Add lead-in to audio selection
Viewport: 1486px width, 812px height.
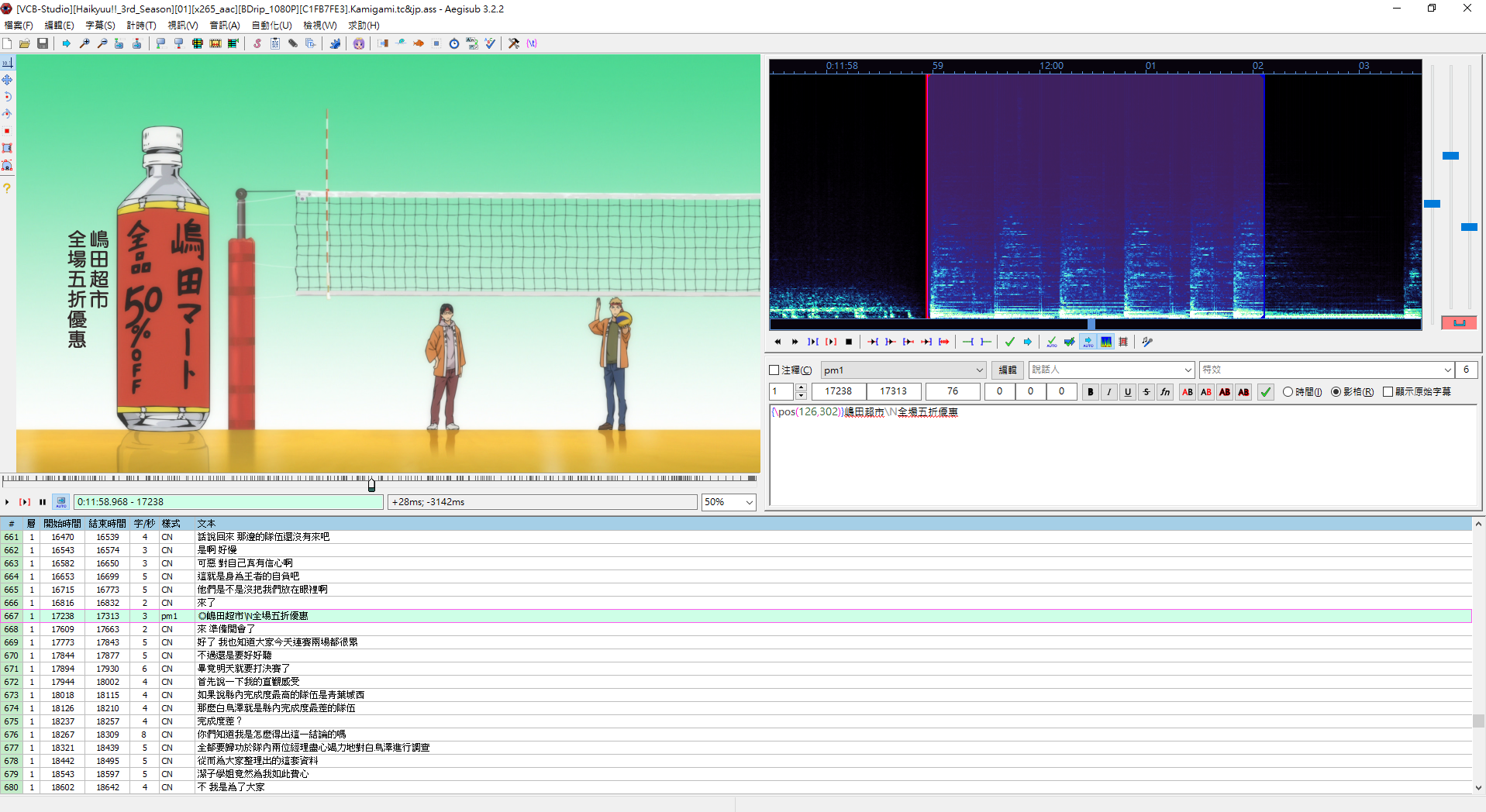point(967,342)
